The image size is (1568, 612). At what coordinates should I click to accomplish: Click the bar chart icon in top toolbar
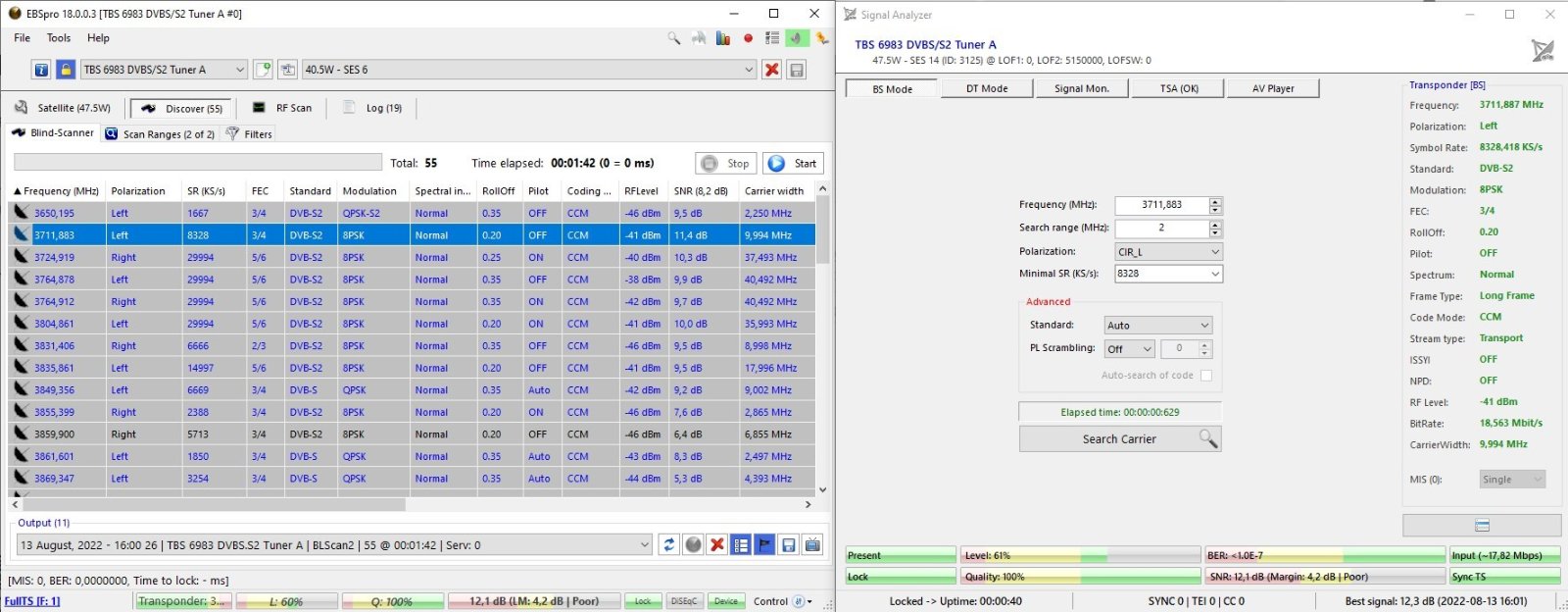(x=723, y=38)
